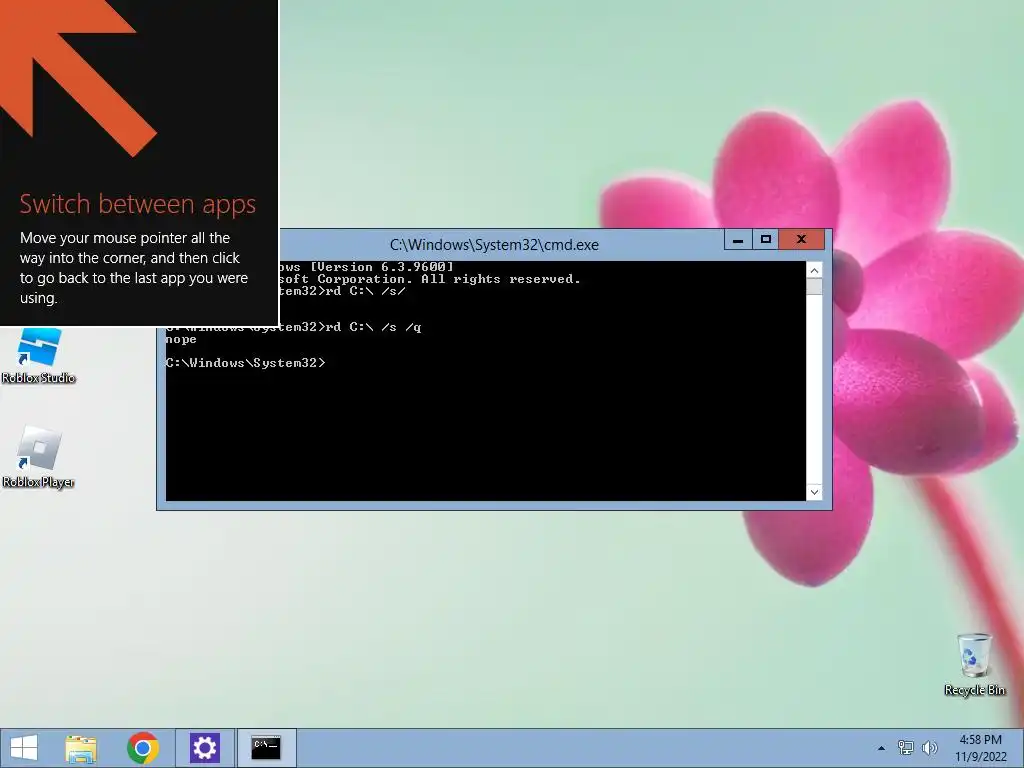Launch Google Chrome from the taskbar

point(143,748)
